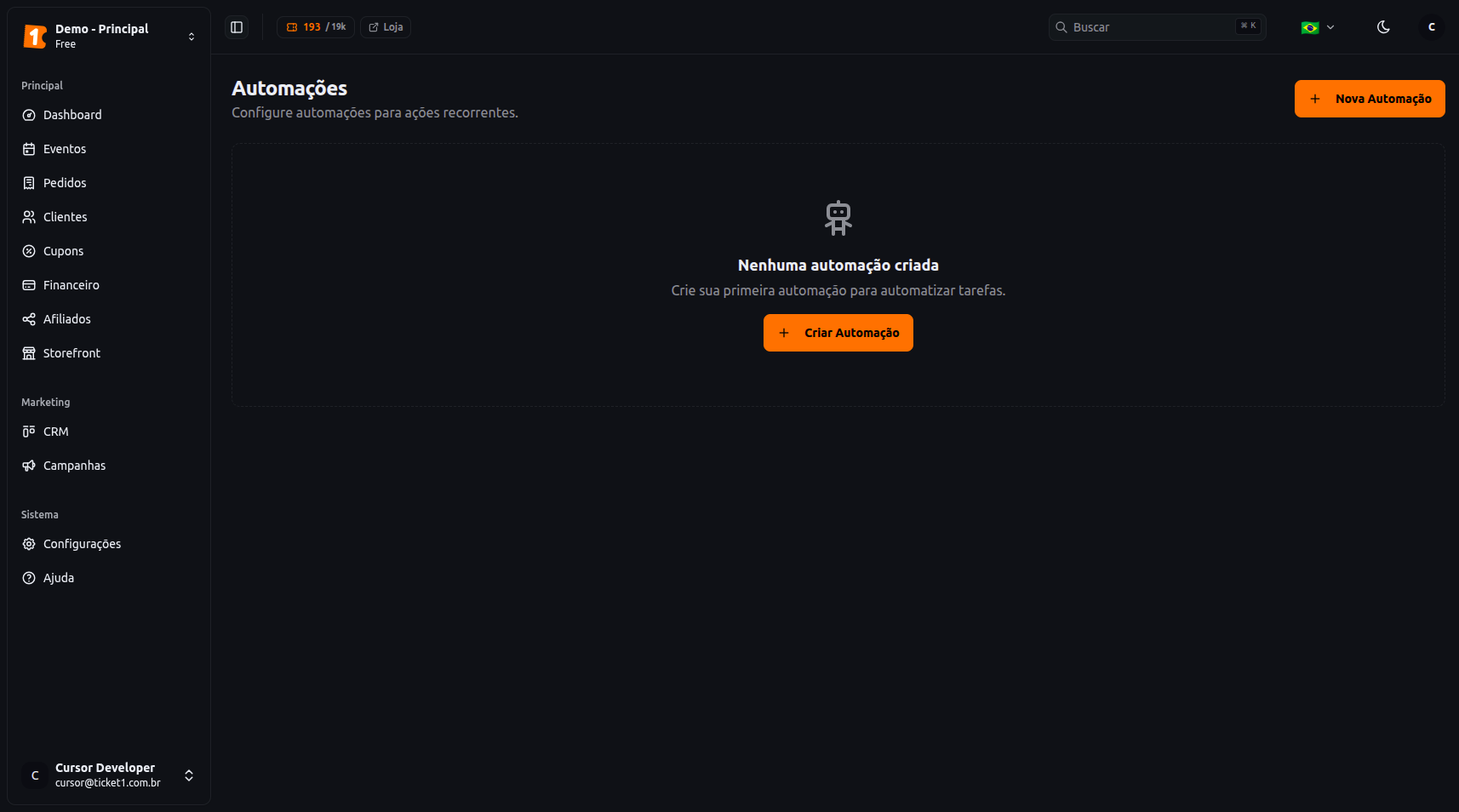The width and height of the screenshot is (1459, 812).
Task: Click the Criar Automação button
Action: point(838,333)
